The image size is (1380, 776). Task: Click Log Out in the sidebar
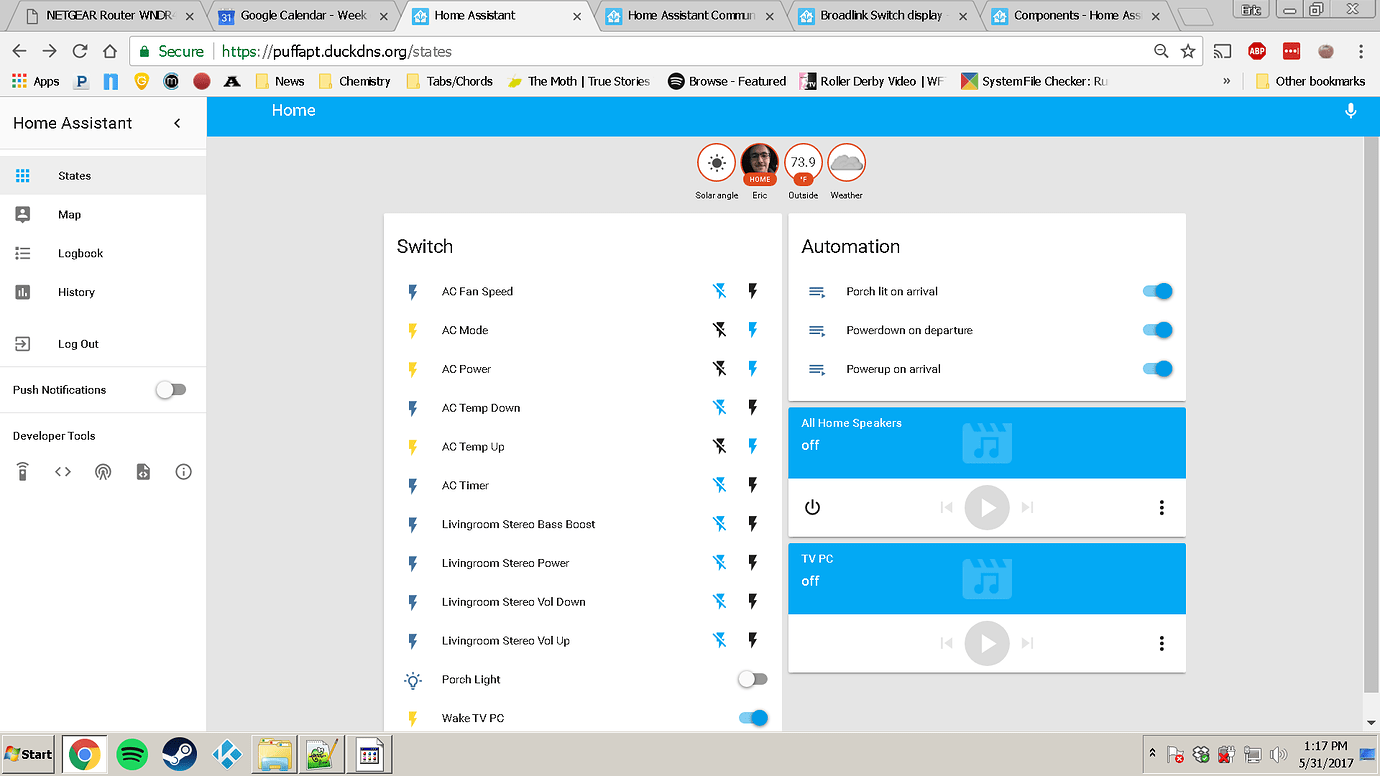coord(103,344)
